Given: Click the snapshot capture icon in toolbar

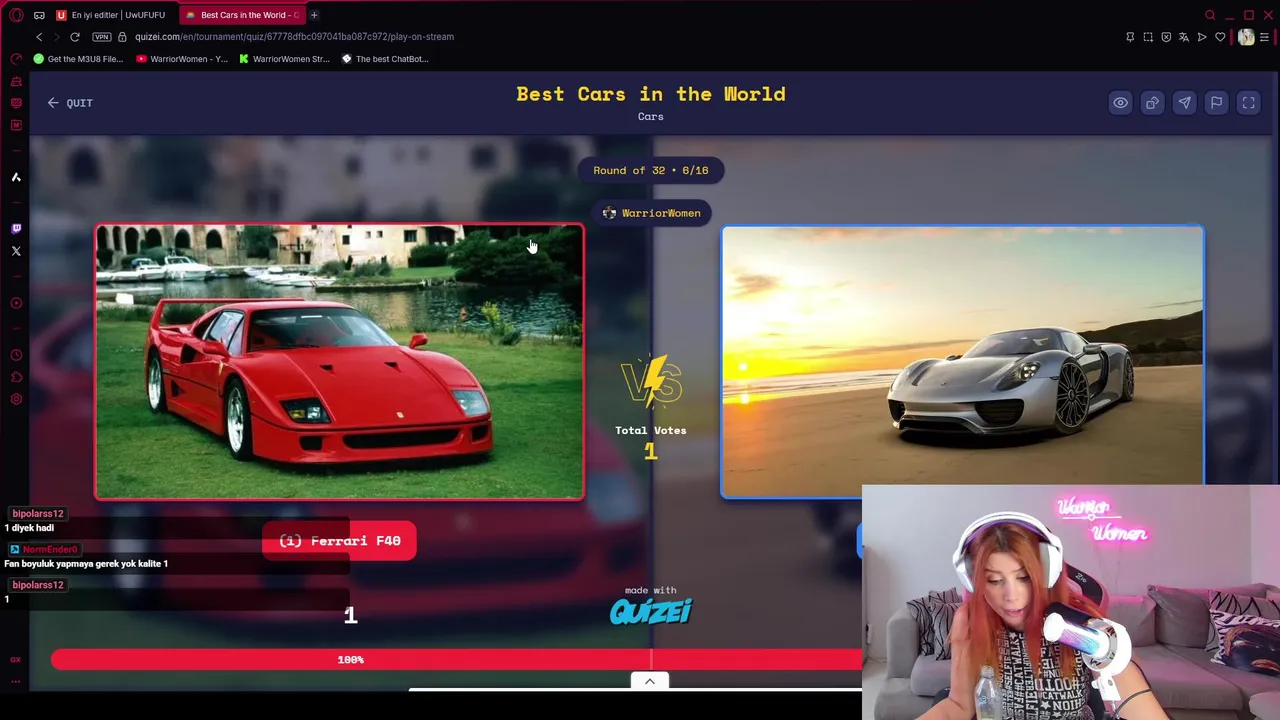Looking at the screenshot, I should tap(1148, 37).
